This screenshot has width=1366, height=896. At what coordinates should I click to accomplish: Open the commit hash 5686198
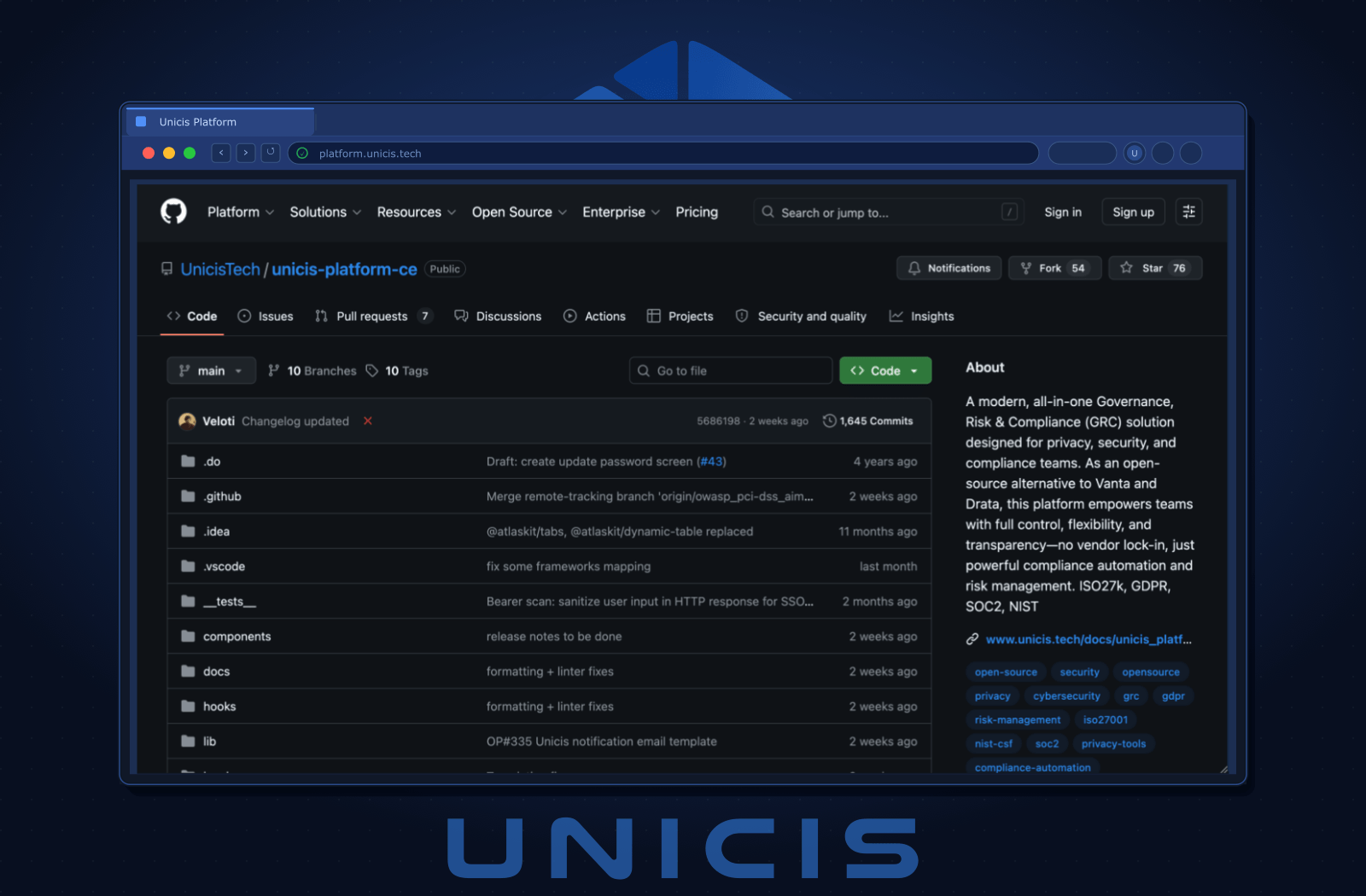pyautogui.click(x=718, y=421)
